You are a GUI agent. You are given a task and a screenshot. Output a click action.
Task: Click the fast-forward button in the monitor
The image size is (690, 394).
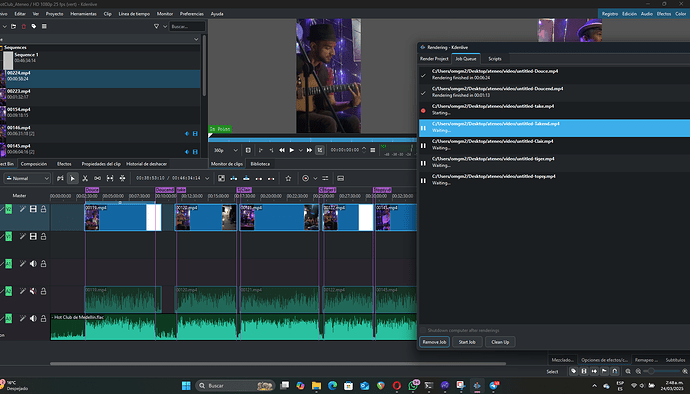tap(309, 150)
